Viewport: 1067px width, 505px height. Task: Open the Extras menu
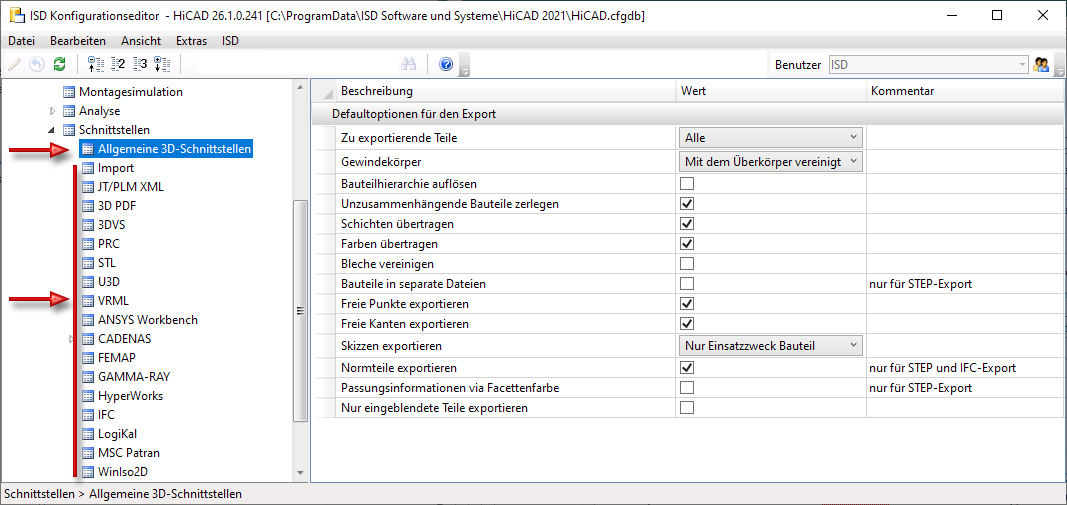click(191, 41)
